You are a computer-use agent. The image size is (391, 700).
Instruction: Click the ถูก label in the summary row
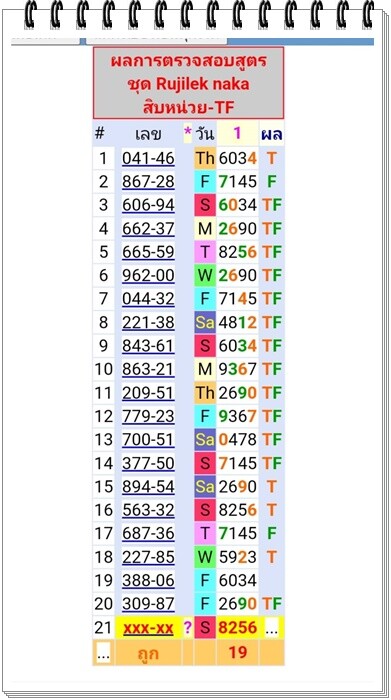click(x=148, y=653)
